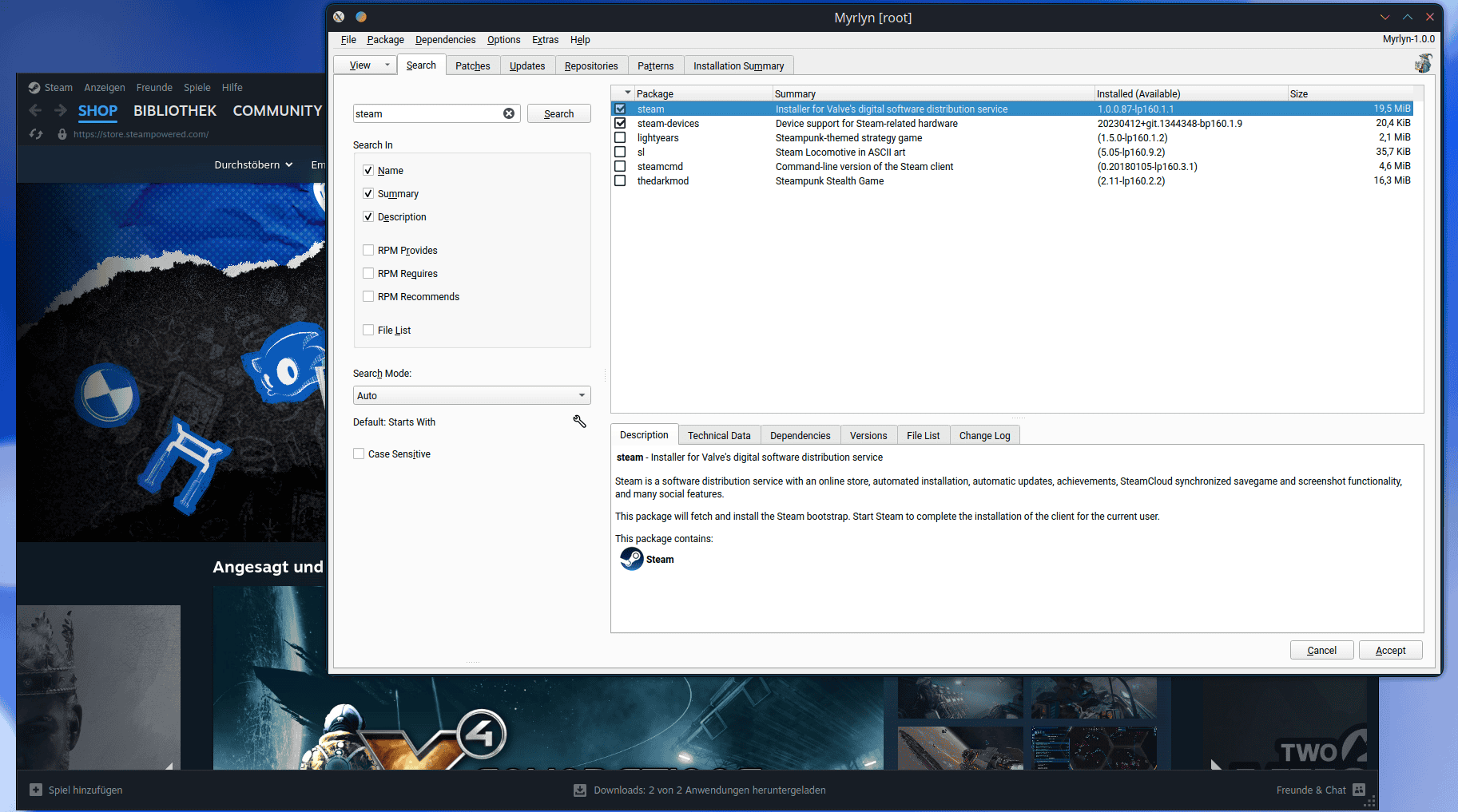Toggle the Name search-in checkbox

pyautogui.click(x=368, y=170)
